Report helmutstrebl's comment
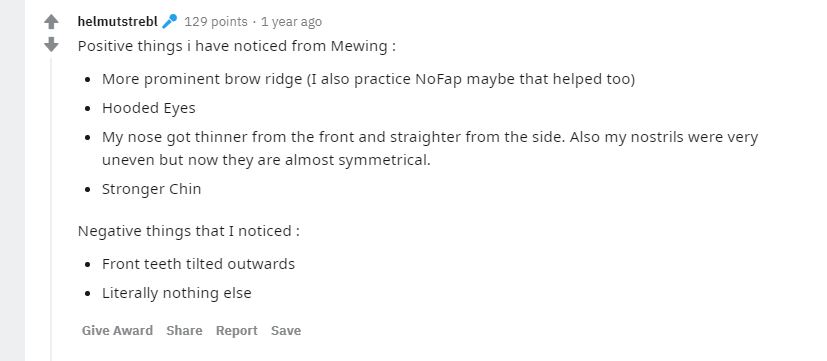The height and width of the screenshot is (361, 827). point(236,330)
